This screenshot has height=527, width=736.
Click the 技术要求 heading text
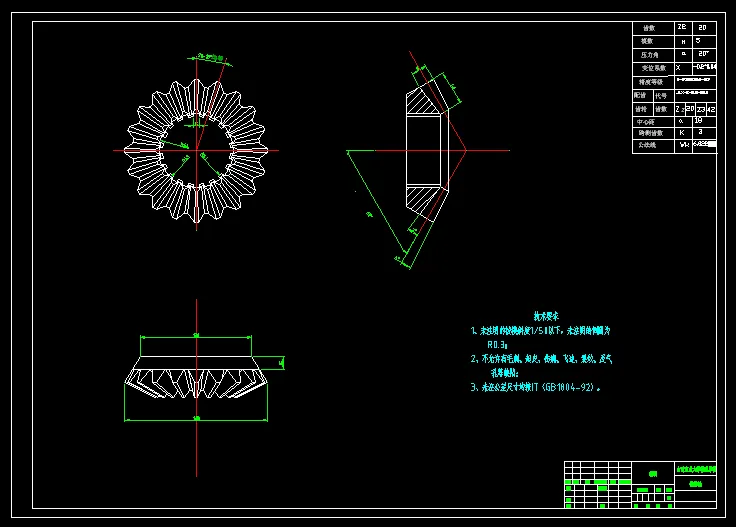[x=546, y=316]
